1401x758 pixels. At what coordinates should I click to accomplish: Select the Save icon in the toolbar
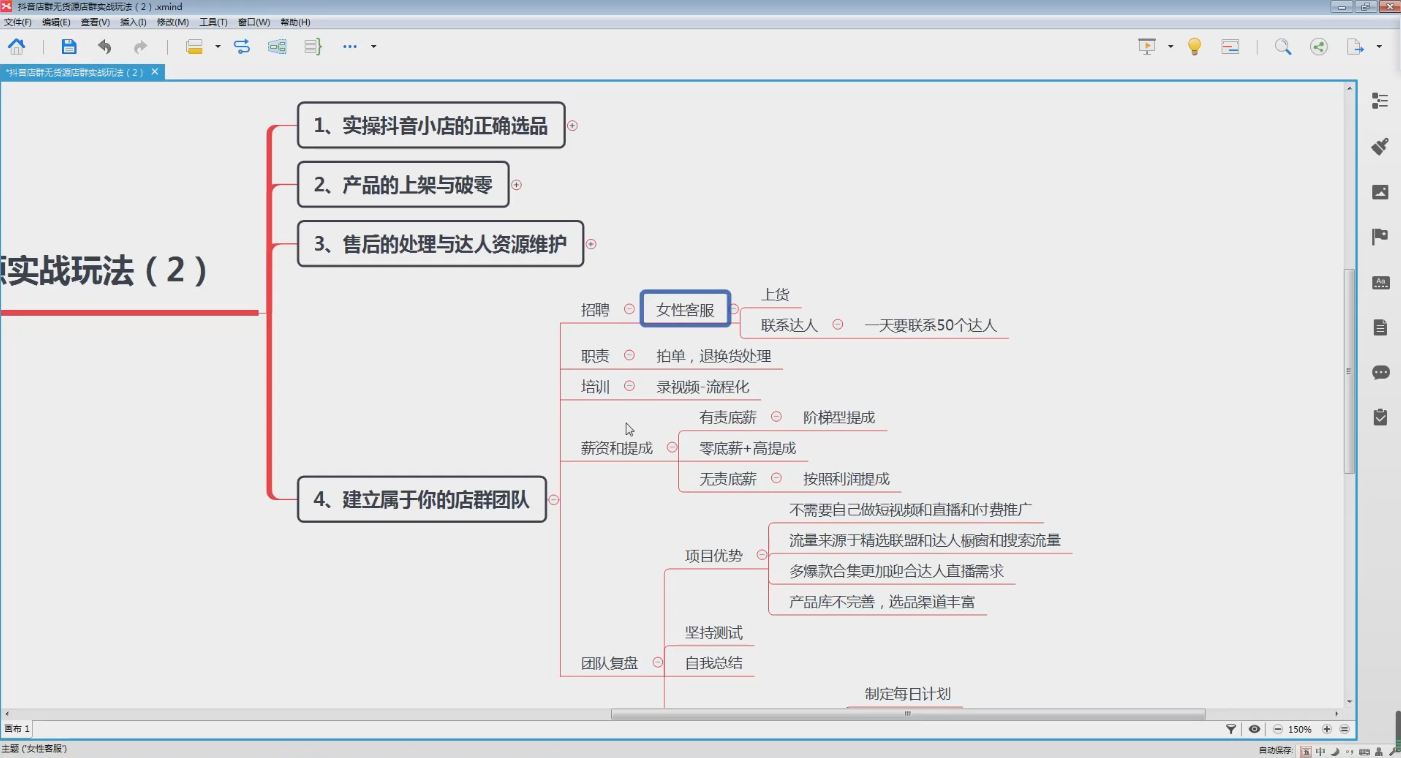68,46
